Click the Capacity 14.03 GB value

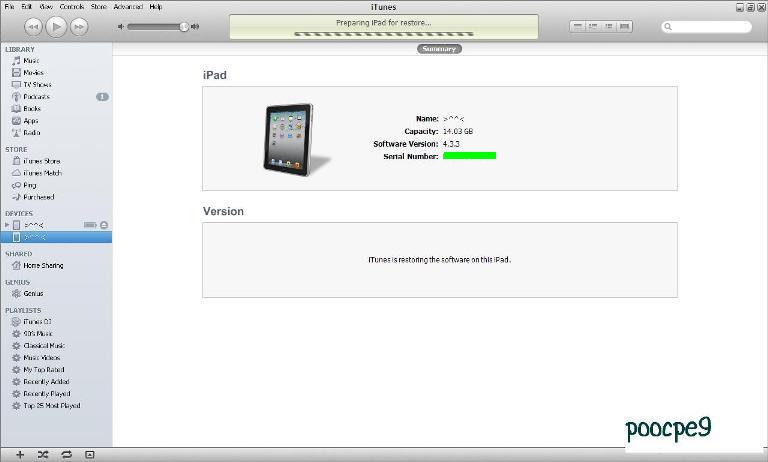(x=458, y=131)
